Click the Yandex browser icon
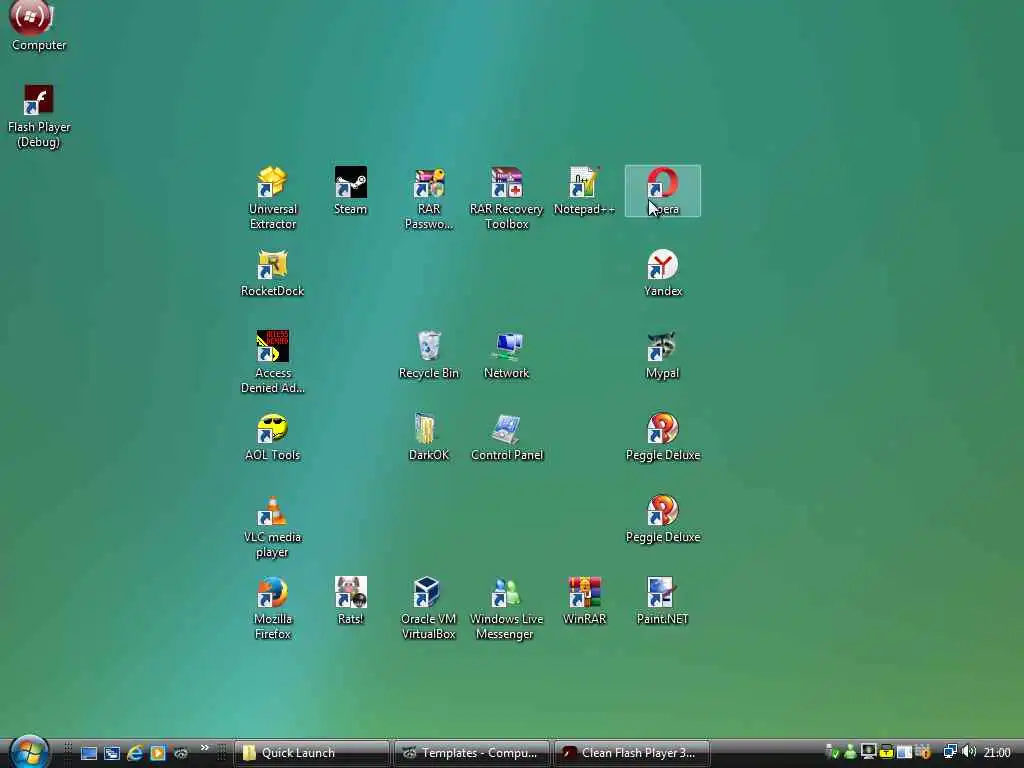 coord(663,273)
